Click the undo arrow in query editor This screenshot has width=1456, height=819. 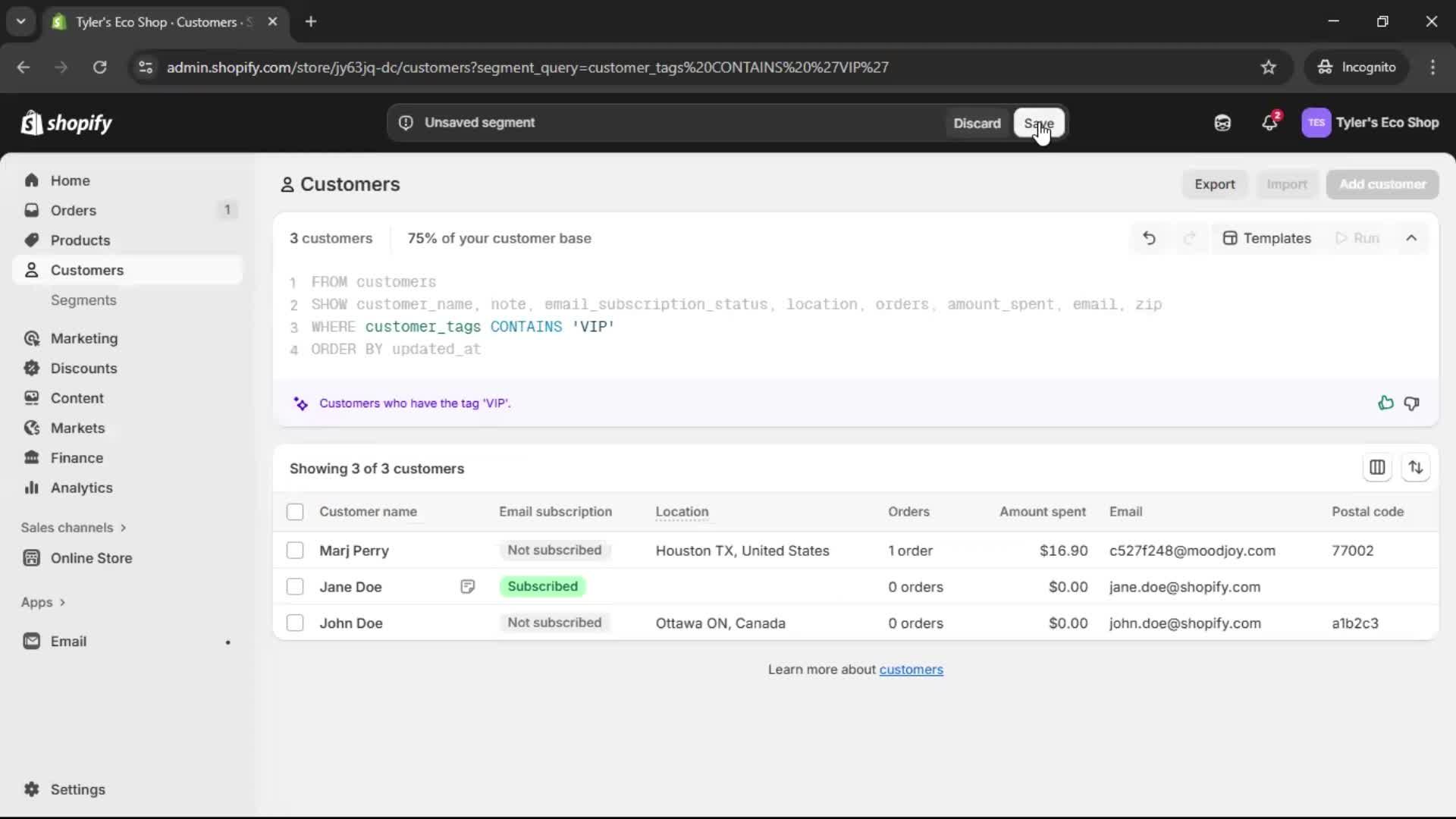pos(1149,238)
